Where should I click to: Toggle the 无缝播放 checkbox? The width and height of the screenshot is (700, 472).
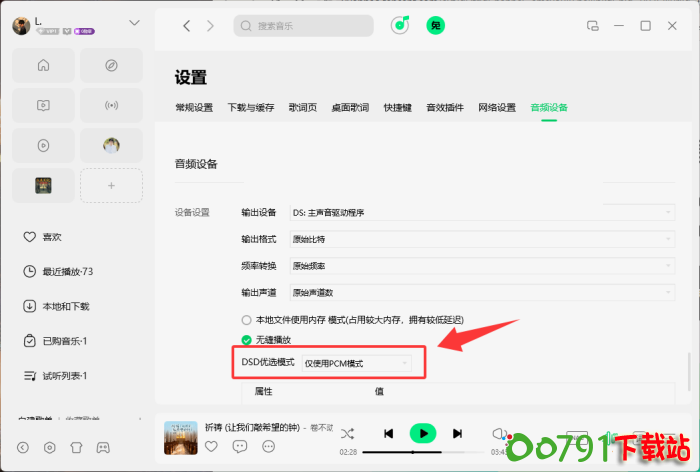[x=246, y=340]
